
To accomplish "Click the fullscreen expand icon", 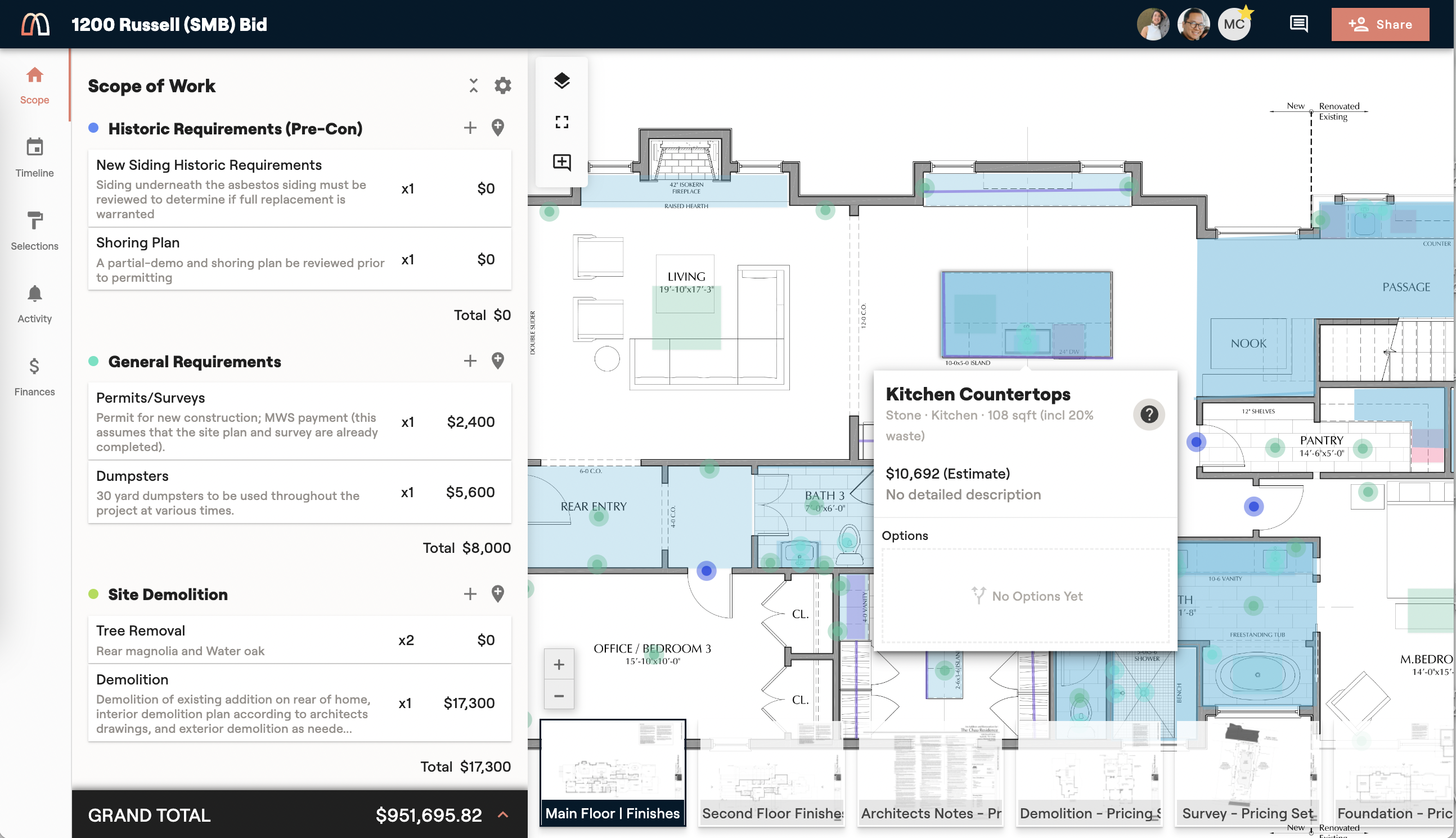I will (x=561, y=122).
